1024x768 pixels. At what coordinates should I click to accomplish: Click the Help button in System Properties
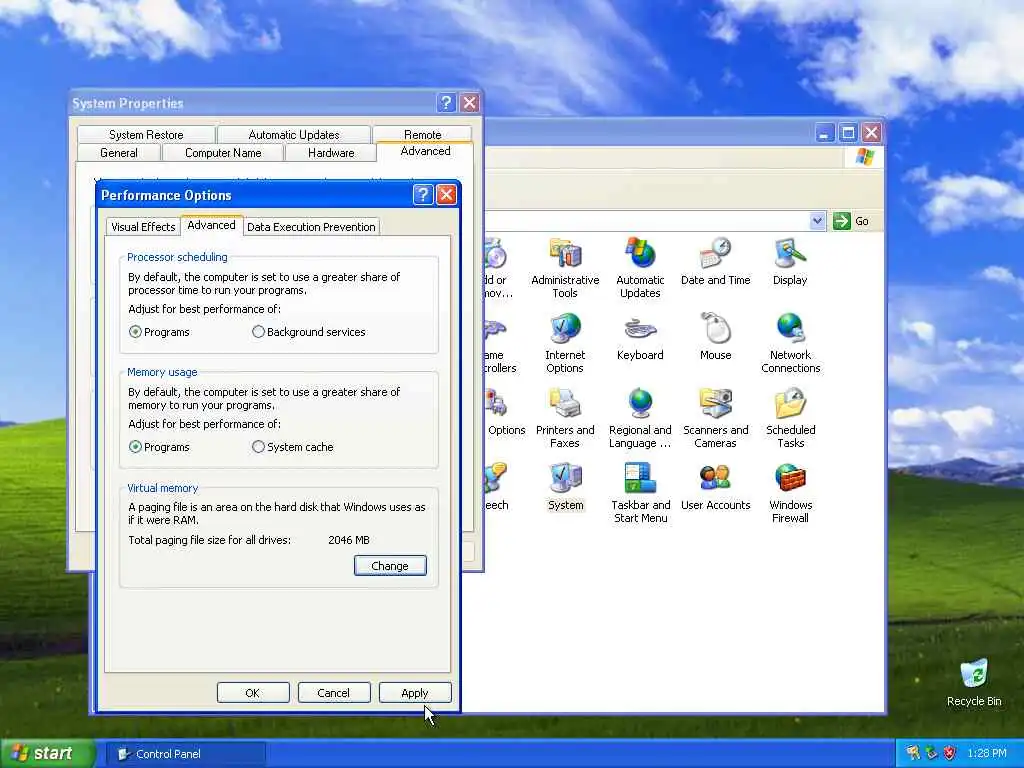click(446, 103)
